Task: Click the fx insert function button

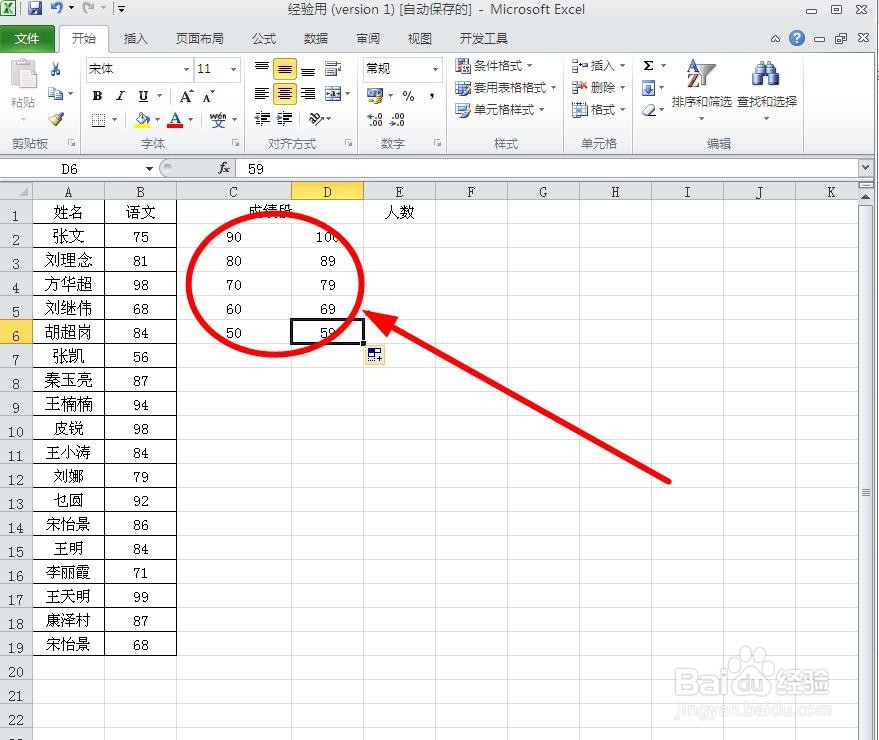Action: click(224, 168)
